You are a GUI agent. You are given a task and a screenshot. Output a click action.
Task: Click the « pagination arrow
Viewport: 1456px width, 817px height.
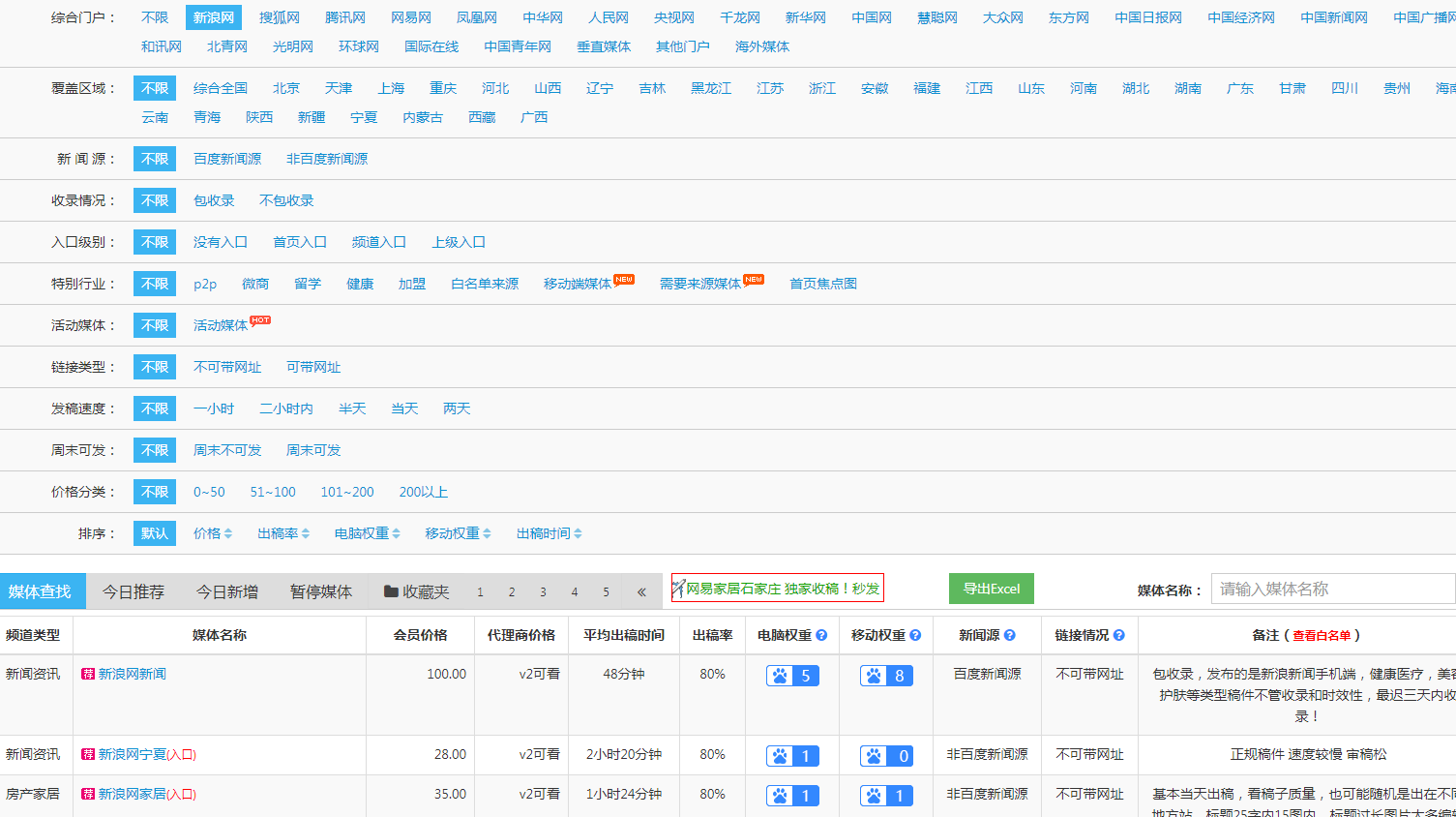click(641, 591)
